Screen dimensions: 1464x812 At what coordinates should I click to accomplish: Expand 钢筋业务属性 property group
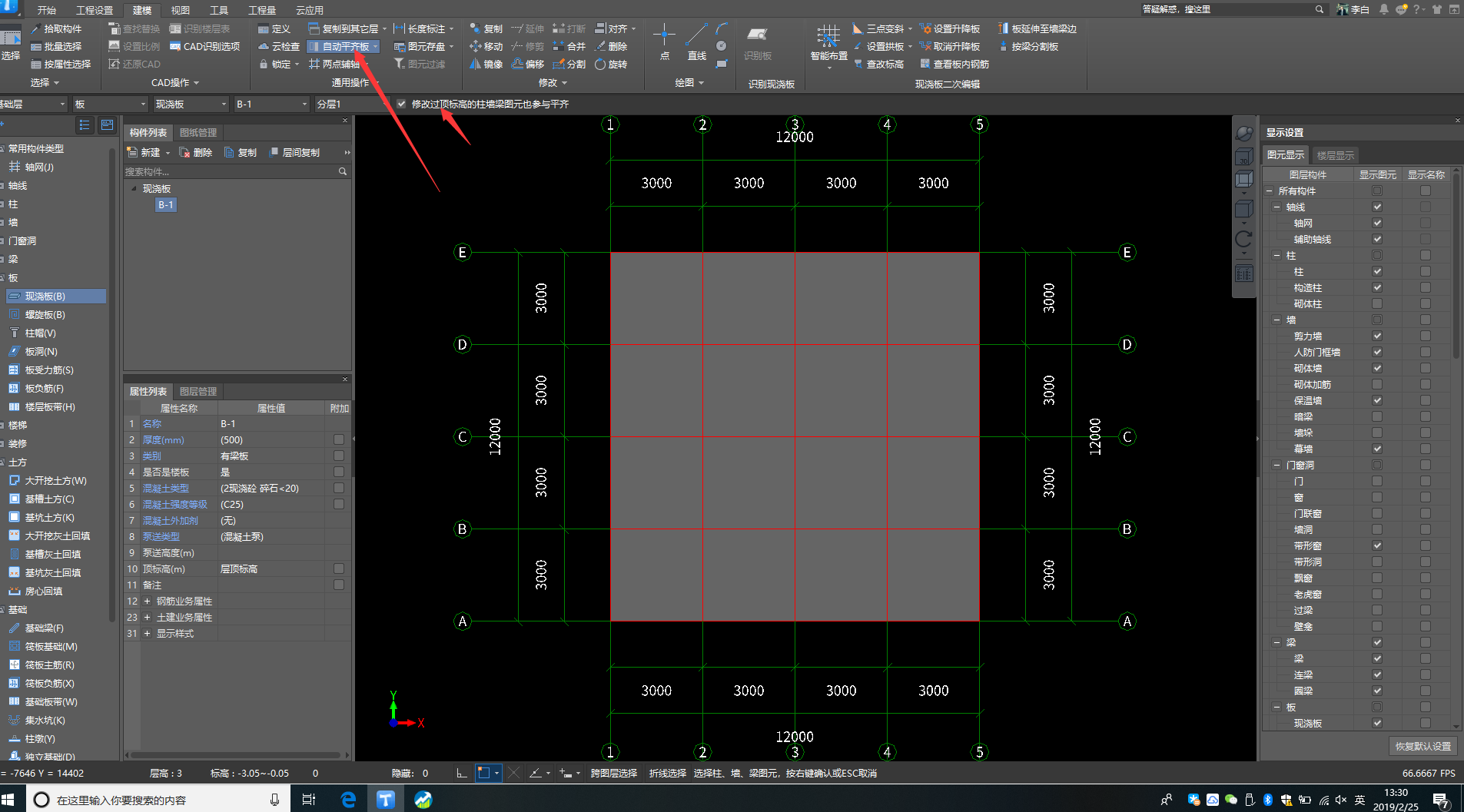[147, 601]
